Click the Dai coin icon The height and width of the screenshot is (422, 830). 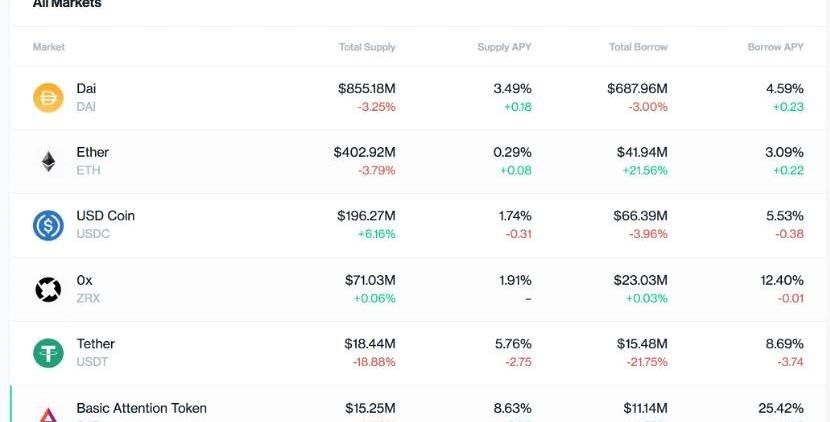click(x=48, y=98)
